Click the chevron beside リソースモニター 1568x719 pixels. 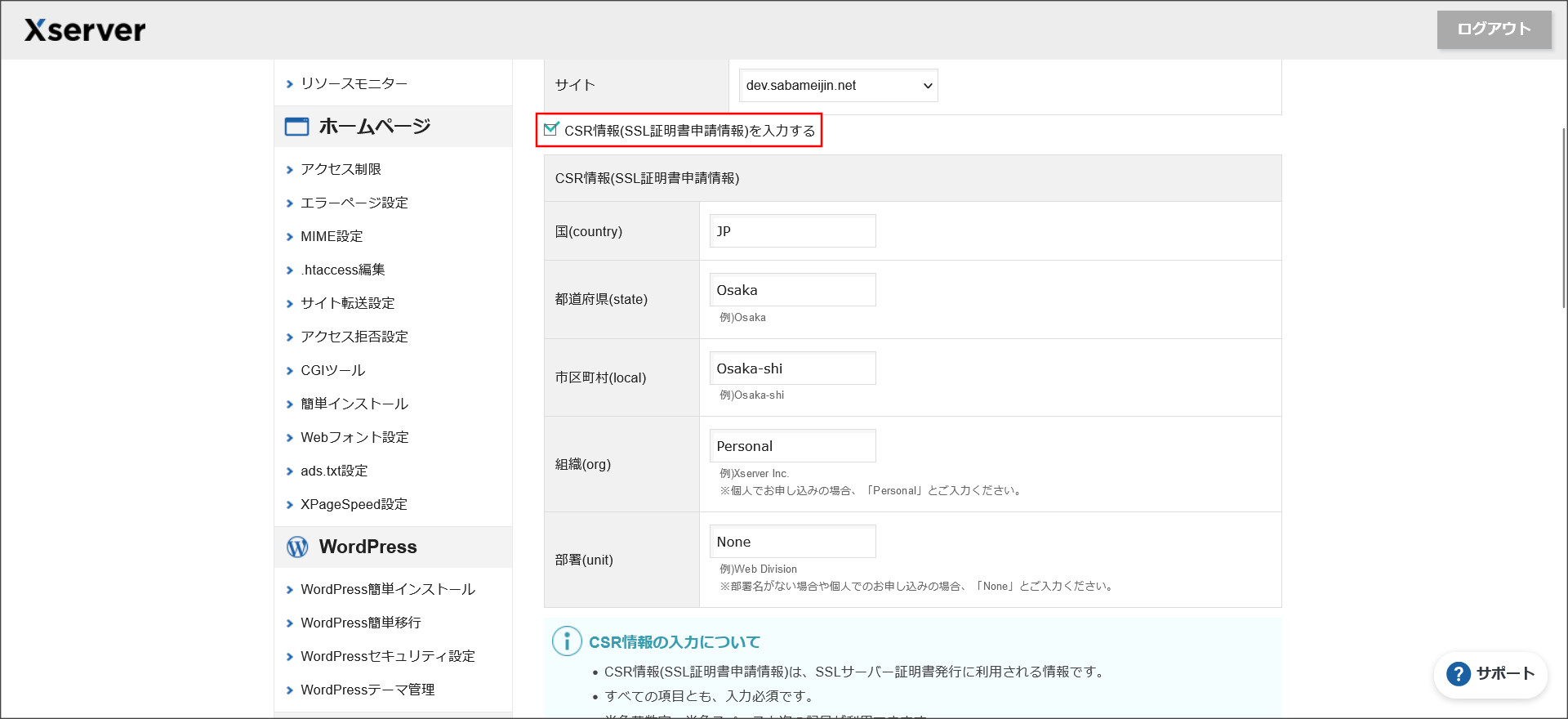click(289, 84)
